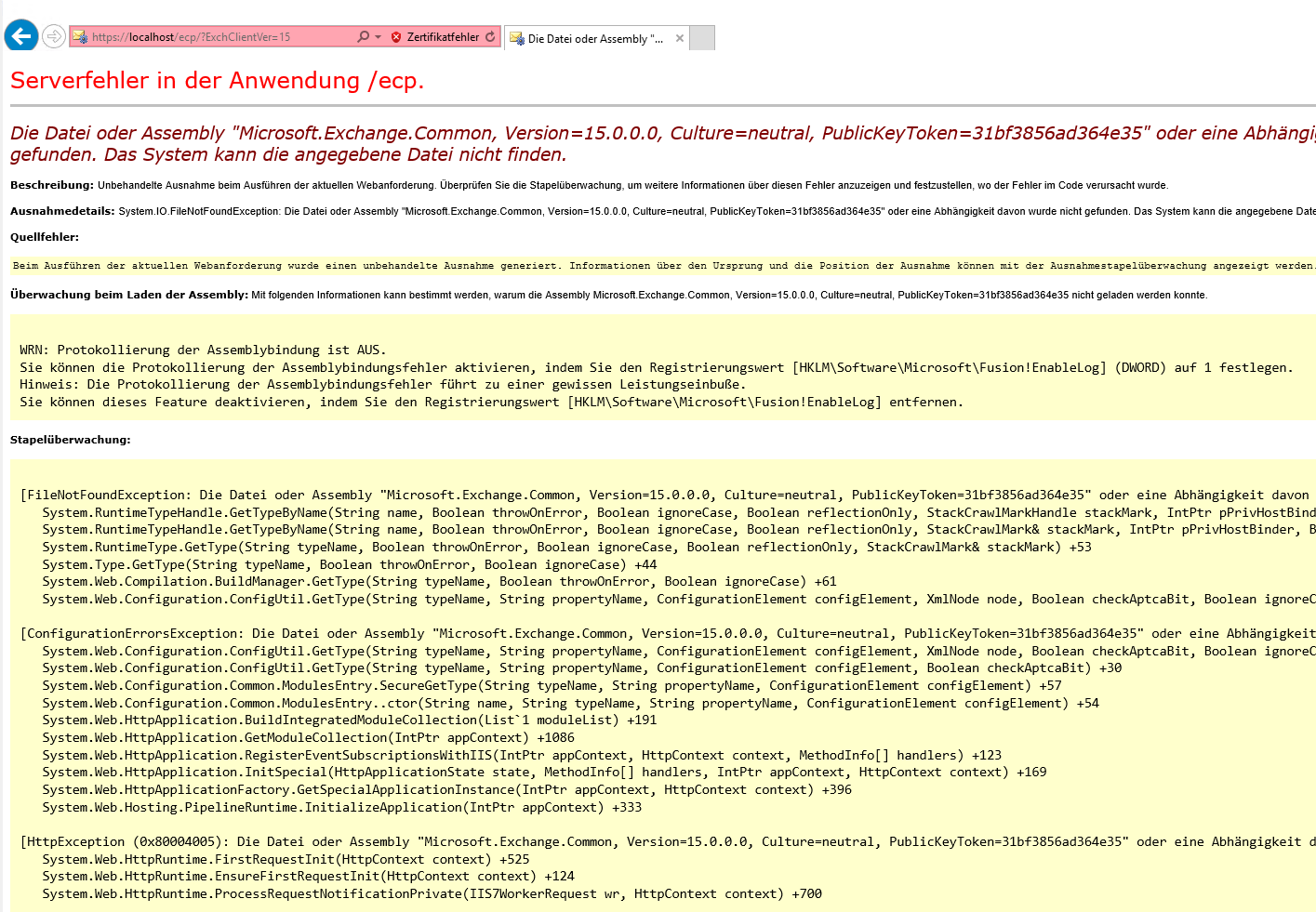Click the 'Hinweis: Die Protokollierung' line
The height and width of the screenshot is (912, 1316).
[382, 384]
